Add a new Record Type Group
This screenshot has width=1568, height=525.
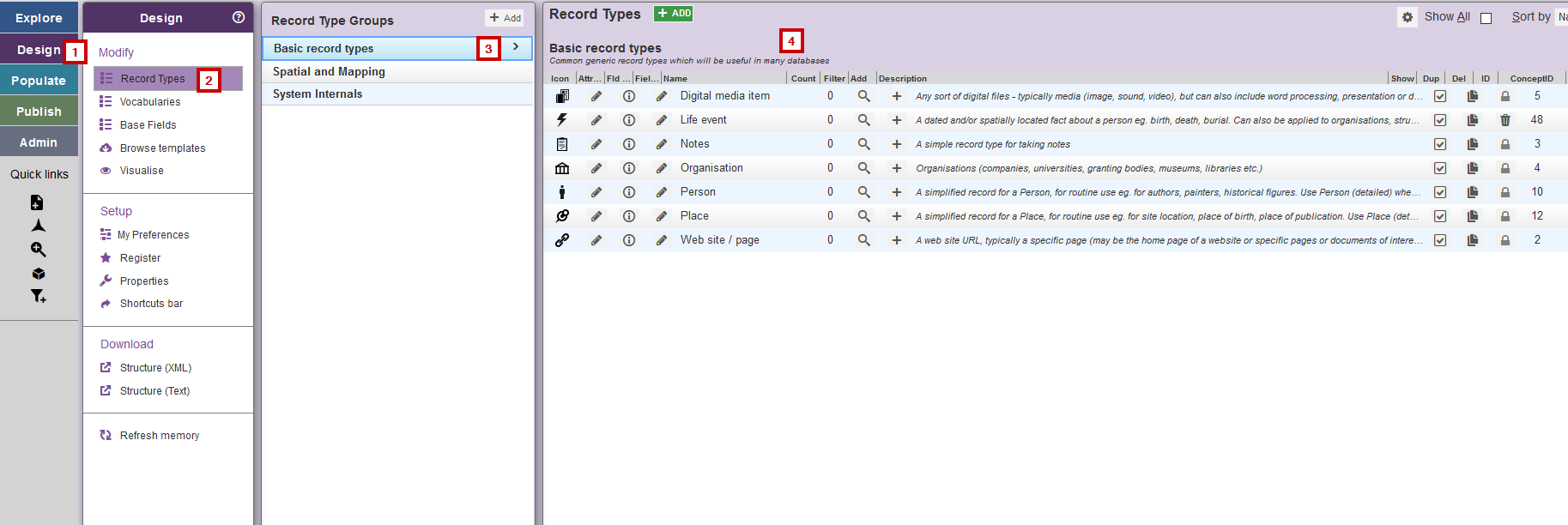click(x=505, y=18)
